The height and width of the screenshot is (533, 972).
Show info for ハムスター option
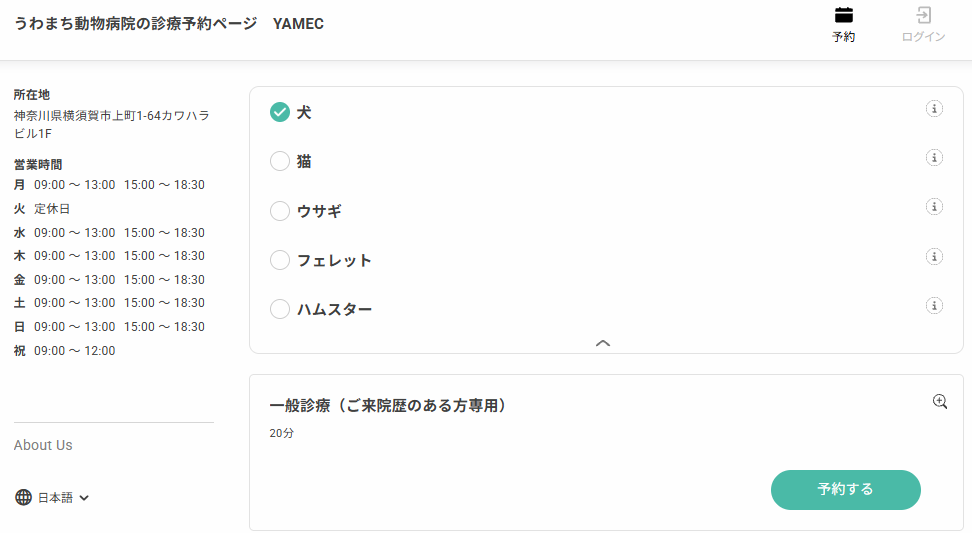934,306
